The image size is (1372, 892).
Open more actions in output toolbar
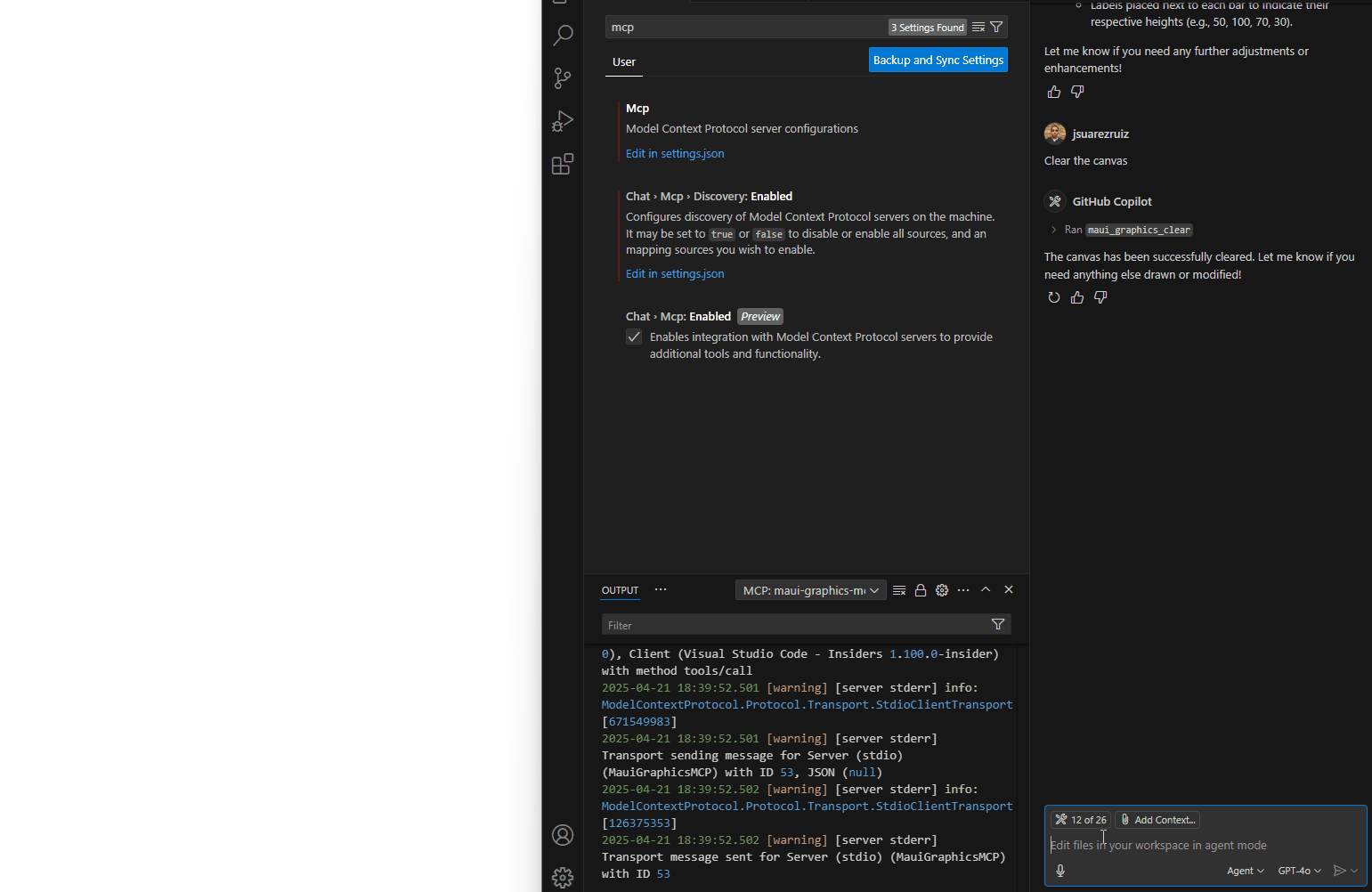pos(963,590)
